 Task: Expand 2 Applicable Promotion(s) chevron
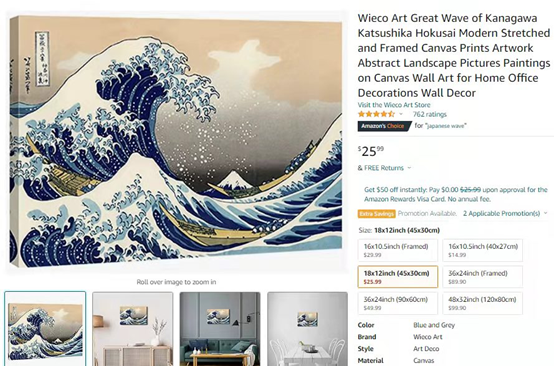pos(546,213)
